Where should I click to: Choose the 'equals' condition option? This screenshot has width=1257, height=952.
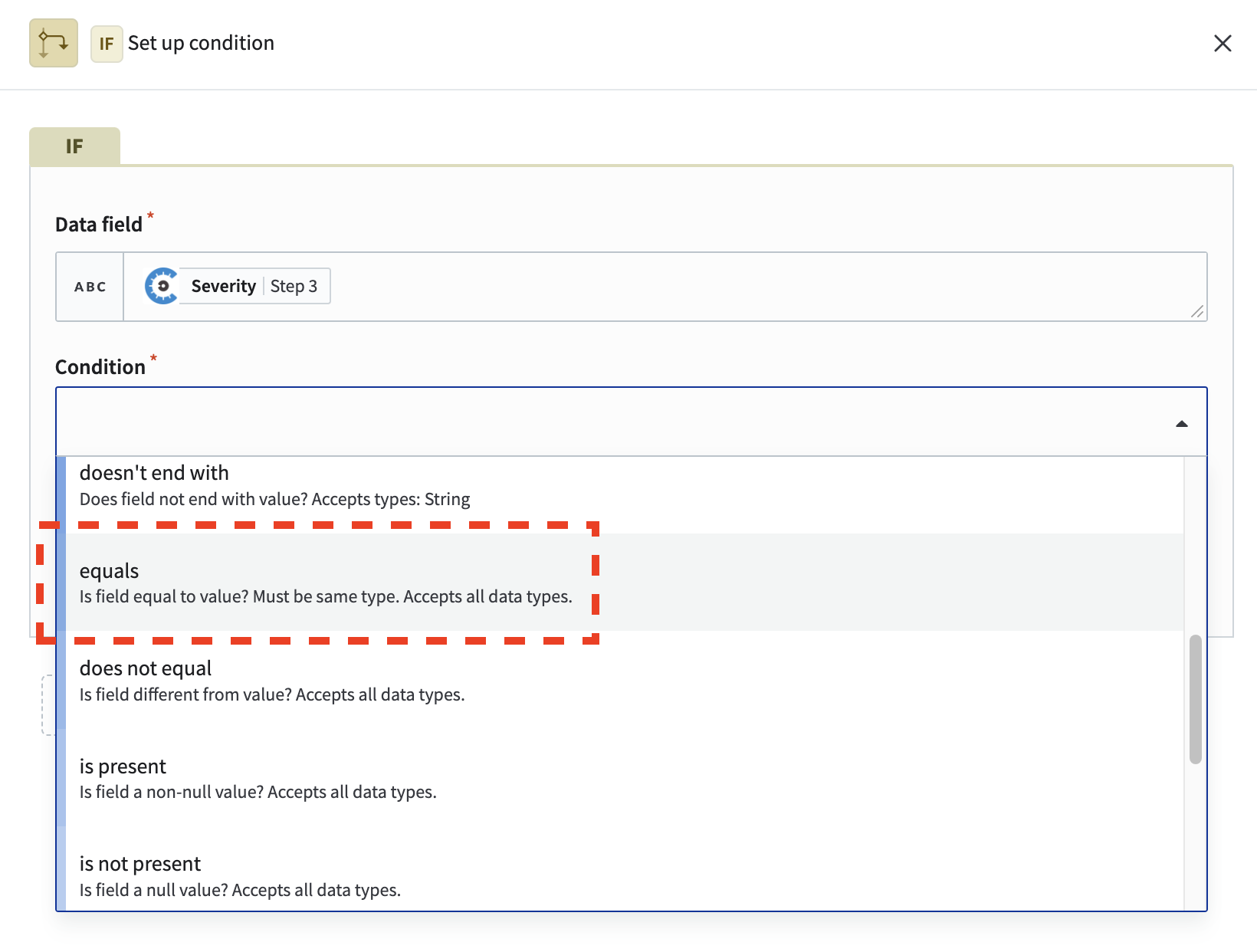(x=625, y=583)
